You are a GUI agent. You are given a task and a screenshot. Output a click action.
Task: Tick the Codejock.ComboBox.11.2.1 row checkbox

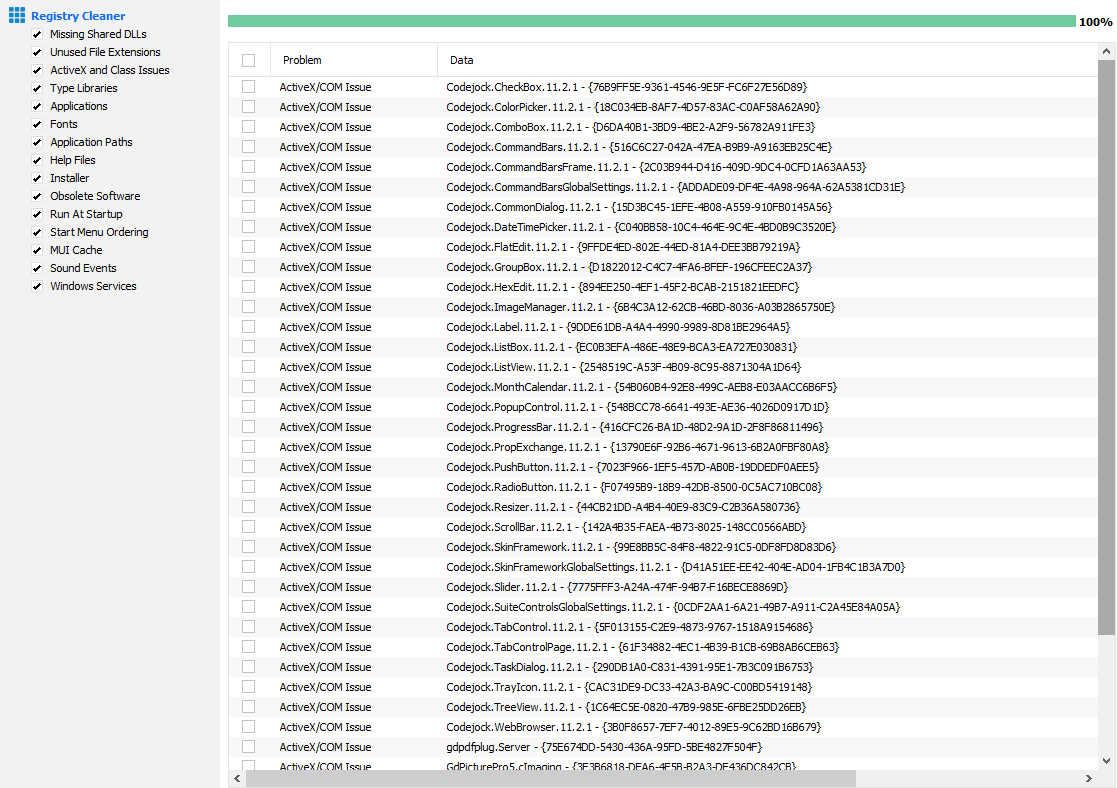pyautogui.click(x=249, y=127)
